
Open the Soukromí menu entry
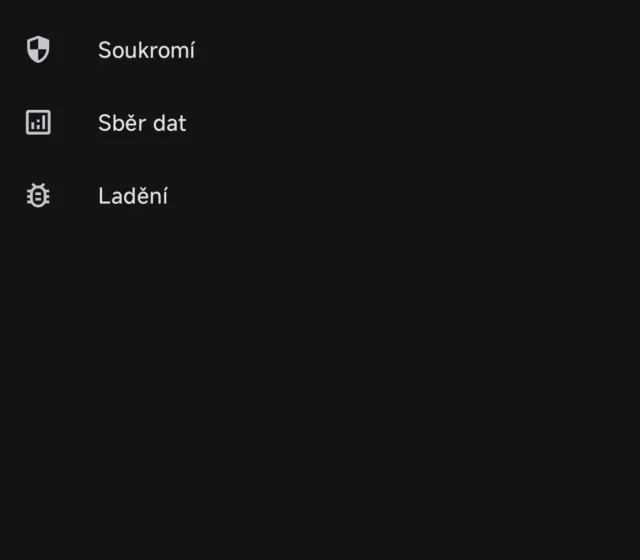pos(146,50)
